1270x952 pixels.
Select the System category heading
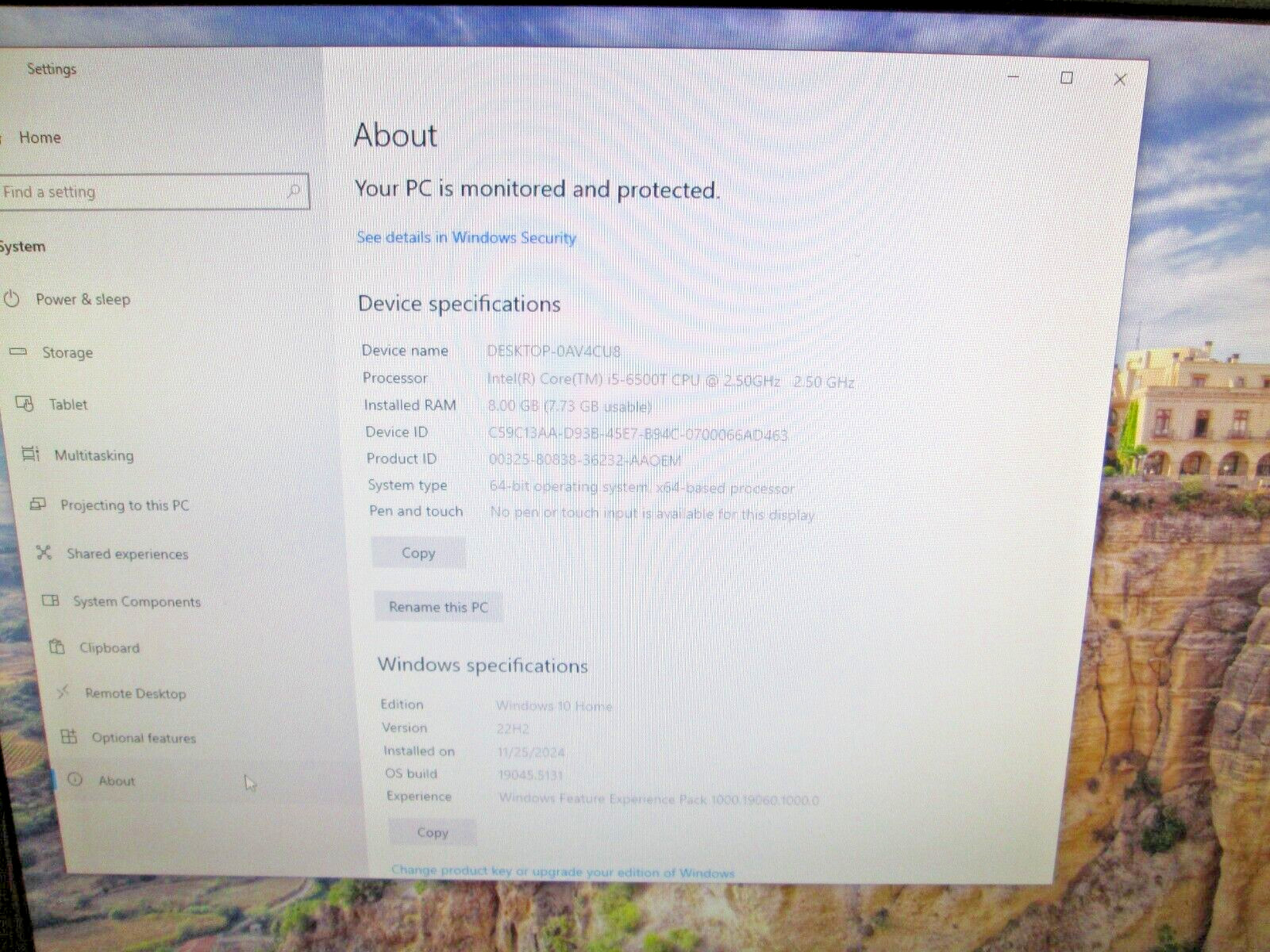(x=21, y=245)
